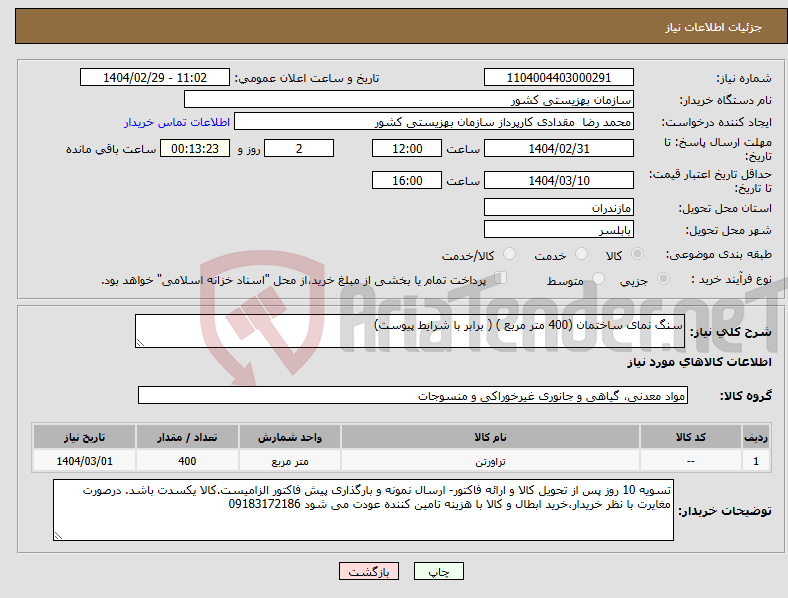Viewport: 788px width, 598px height.
Task: Click the تعداد / مقدار column header
Action: 187,437
